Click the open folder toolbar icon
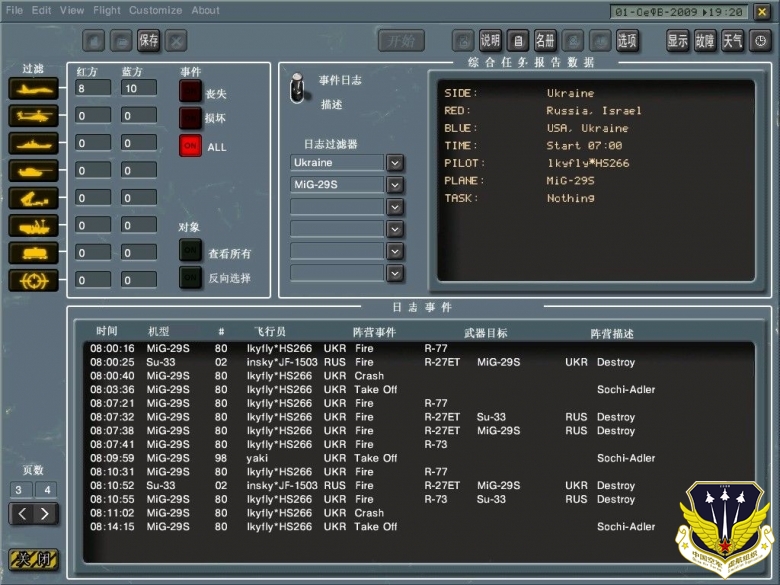Screen dimensions: 780x585 121,41
